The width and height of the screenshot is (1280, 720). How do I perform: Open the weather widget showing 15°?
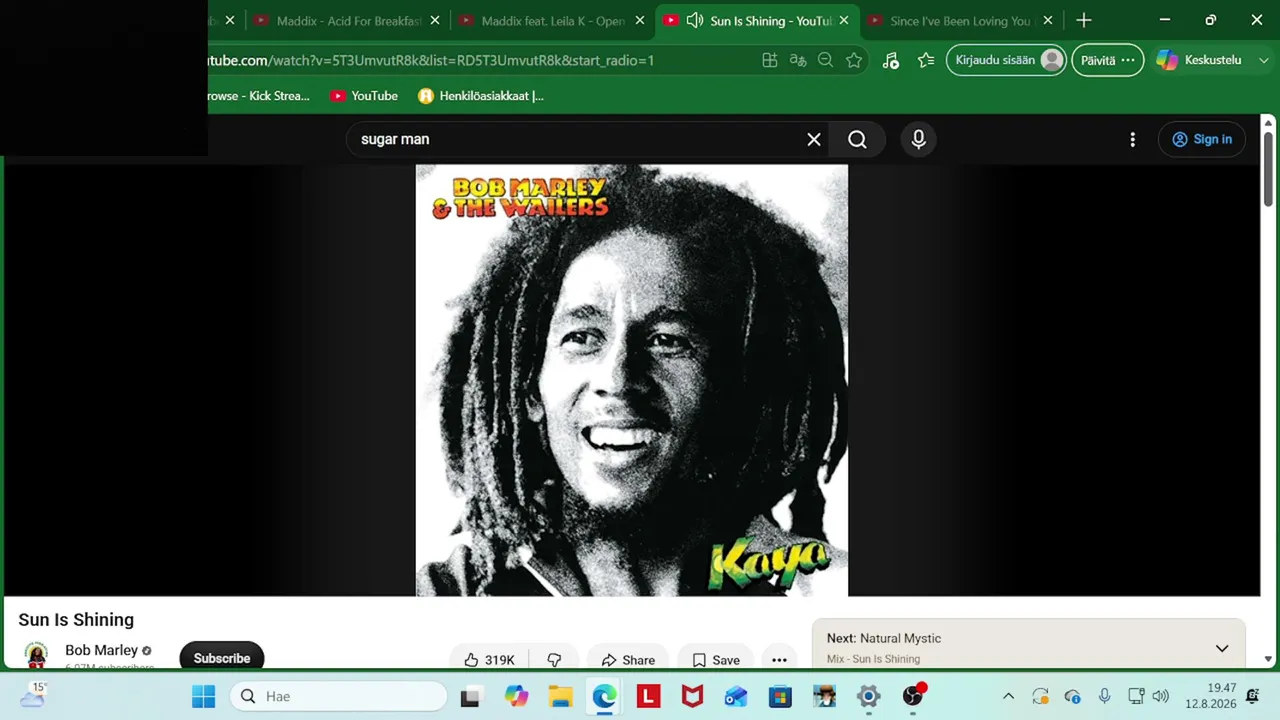click(x=33, y=695)
